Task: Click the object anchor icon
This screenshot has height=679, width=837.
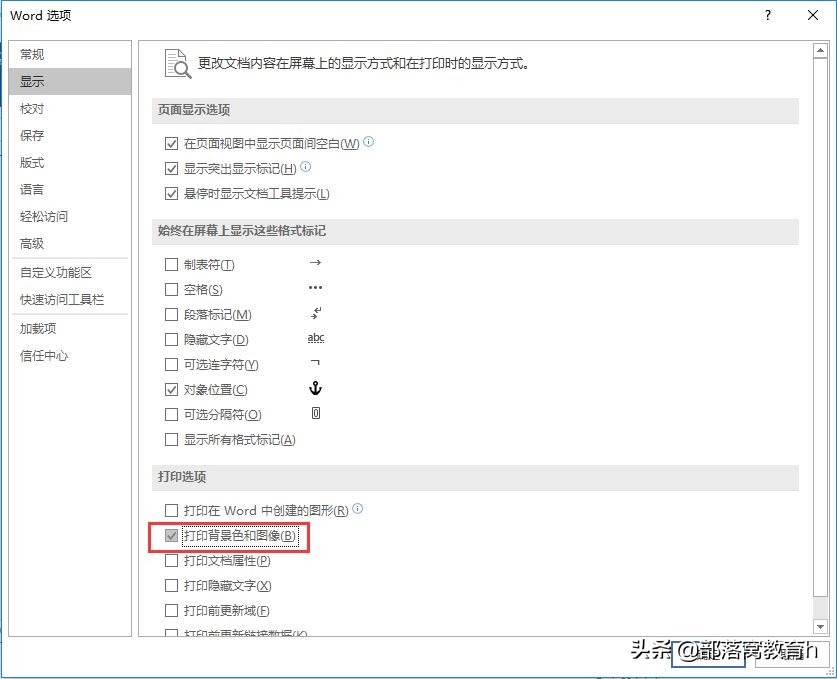Action: (315, 389)
